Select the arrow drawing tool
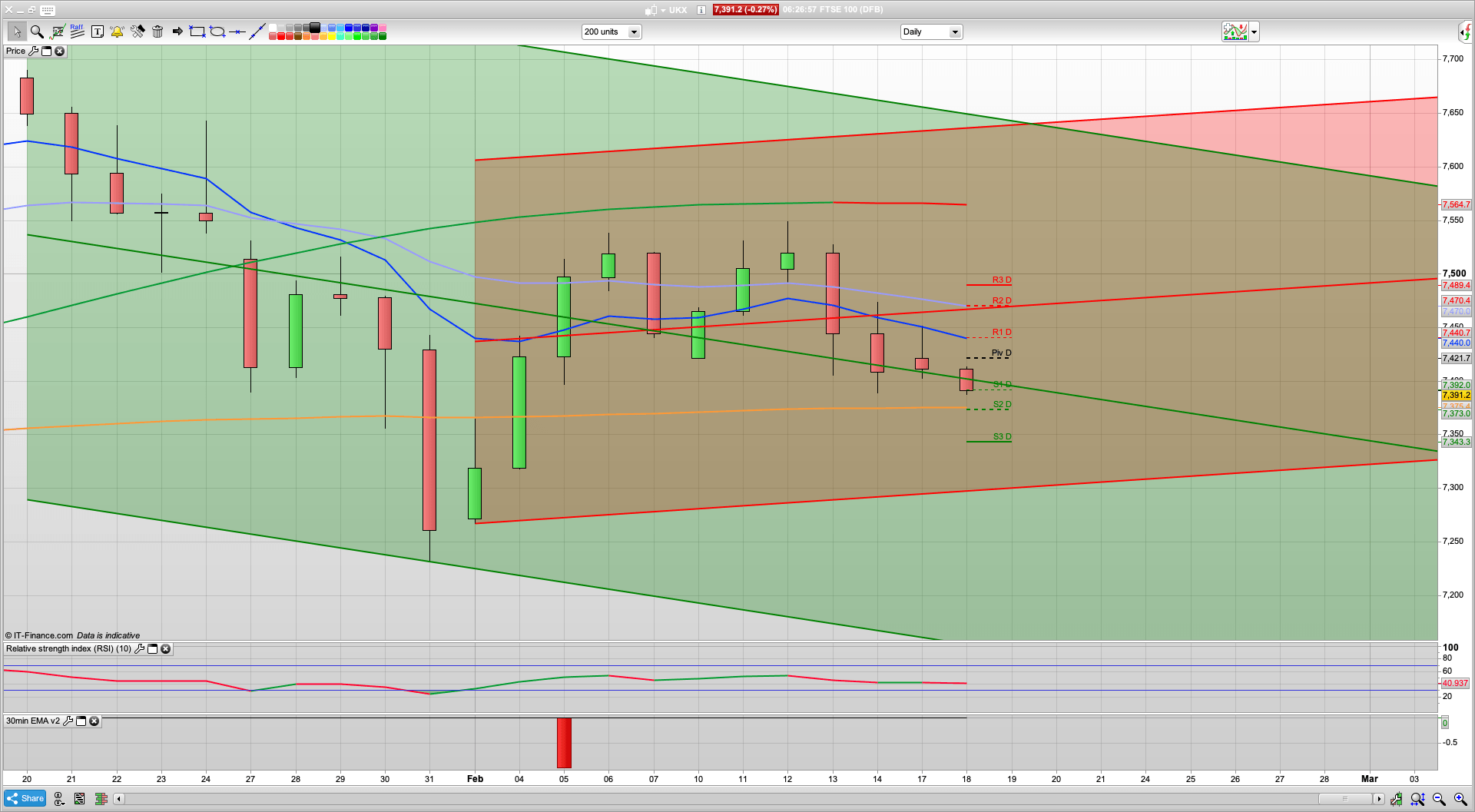 177,31
